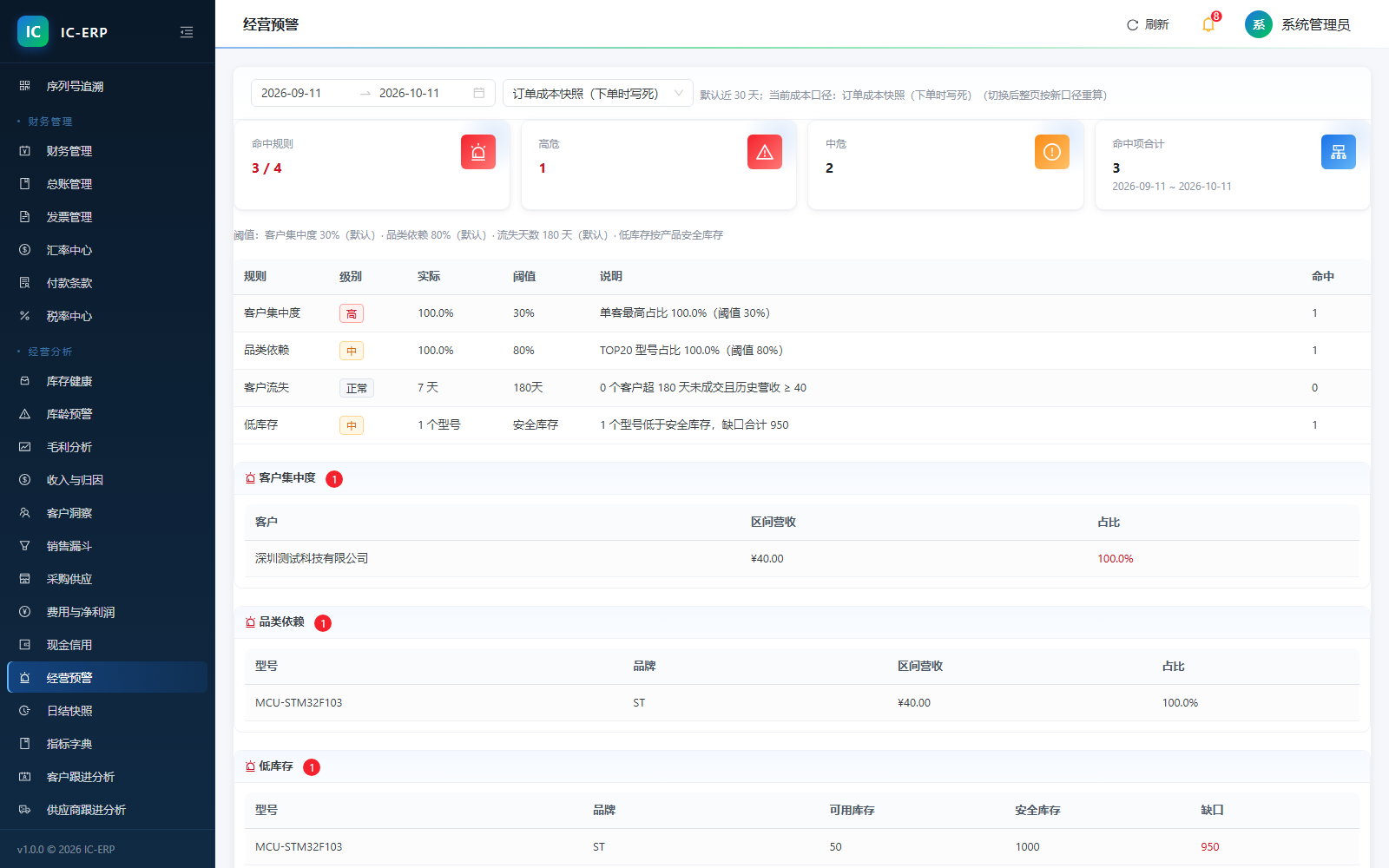Click MCU-STM32F103 in 品类依赖 table
Viewport: 1389px width, 868px height.
[x=299, y=702]
